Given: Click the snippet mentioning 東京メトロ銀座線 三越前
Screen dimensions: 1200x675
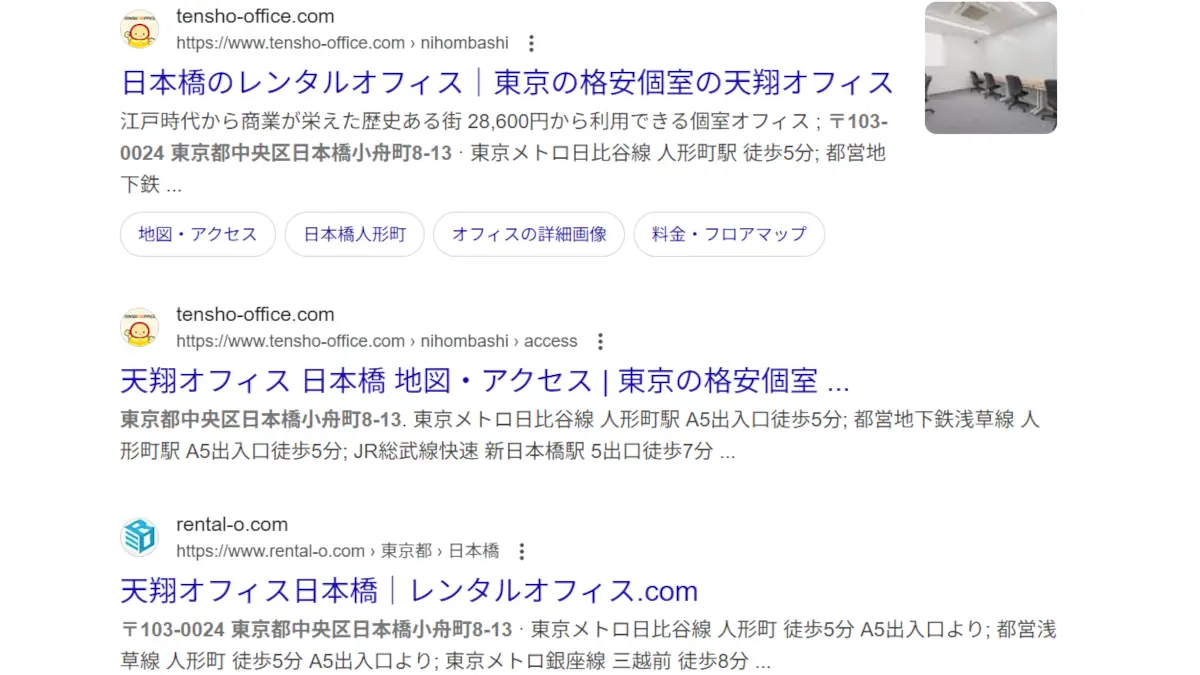Looking at the screenshot, I should (x=588, y=645).
